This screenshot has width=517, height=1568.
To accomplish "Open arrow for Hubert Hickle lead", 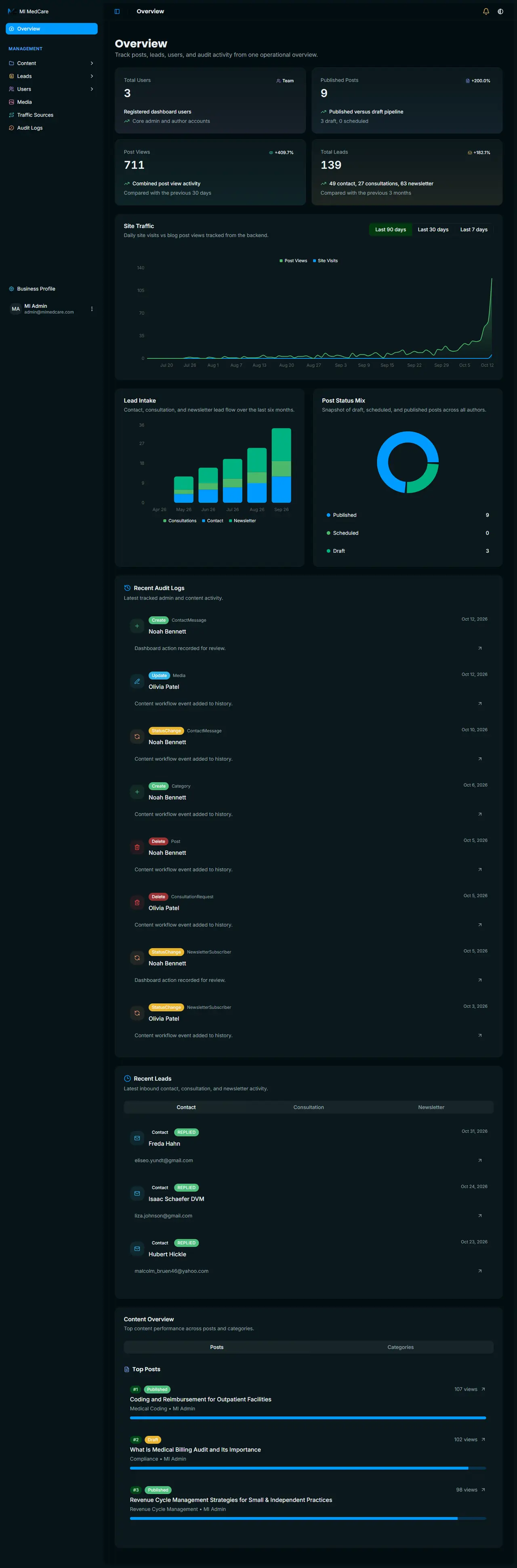I will (480, 1271).
